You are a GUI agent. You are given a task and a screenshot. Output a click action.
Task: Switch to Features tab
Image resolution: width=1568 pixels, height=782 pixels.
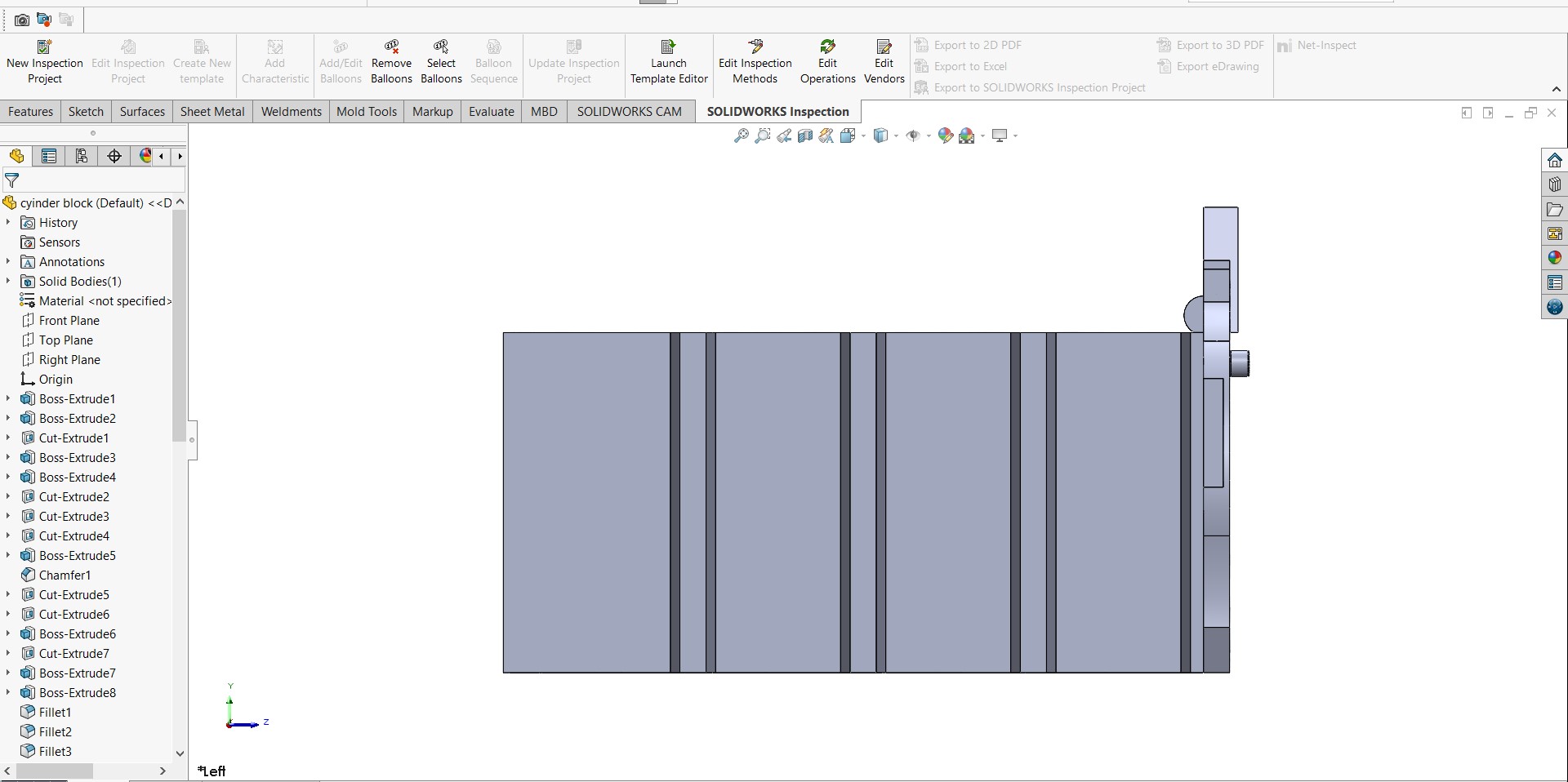[30, 112]
